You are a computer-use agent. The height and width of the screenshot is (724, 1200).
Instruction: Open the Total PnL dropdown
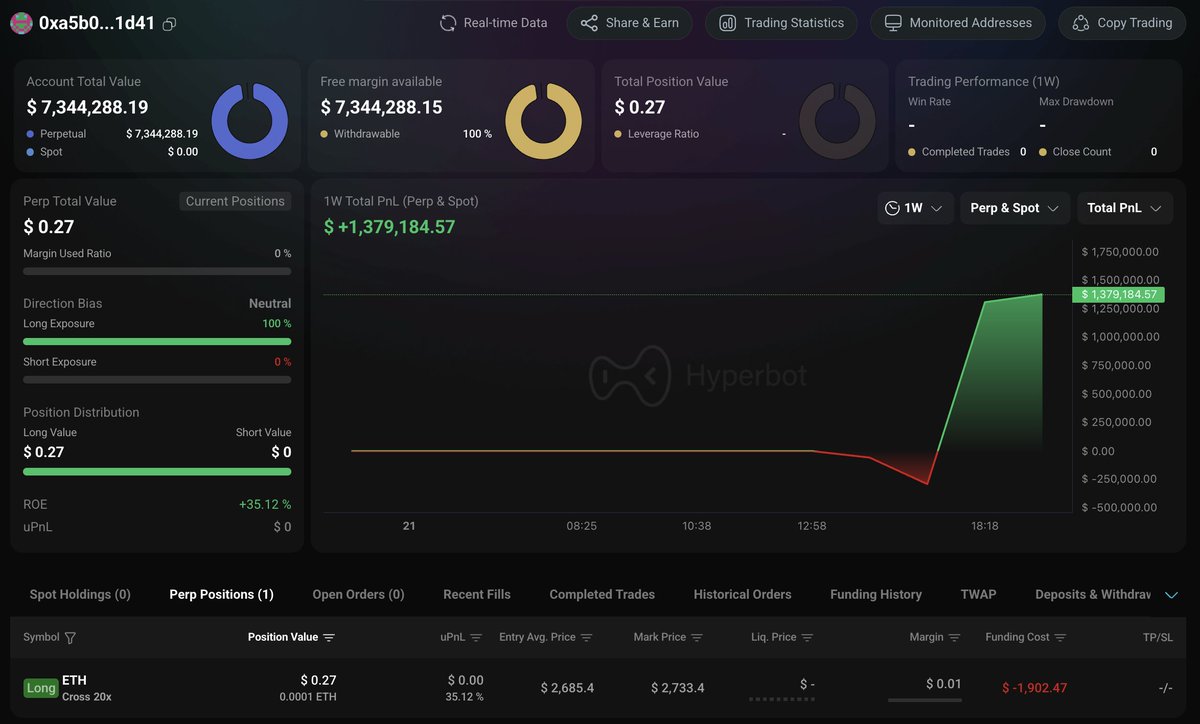[x=1124, y=208]
